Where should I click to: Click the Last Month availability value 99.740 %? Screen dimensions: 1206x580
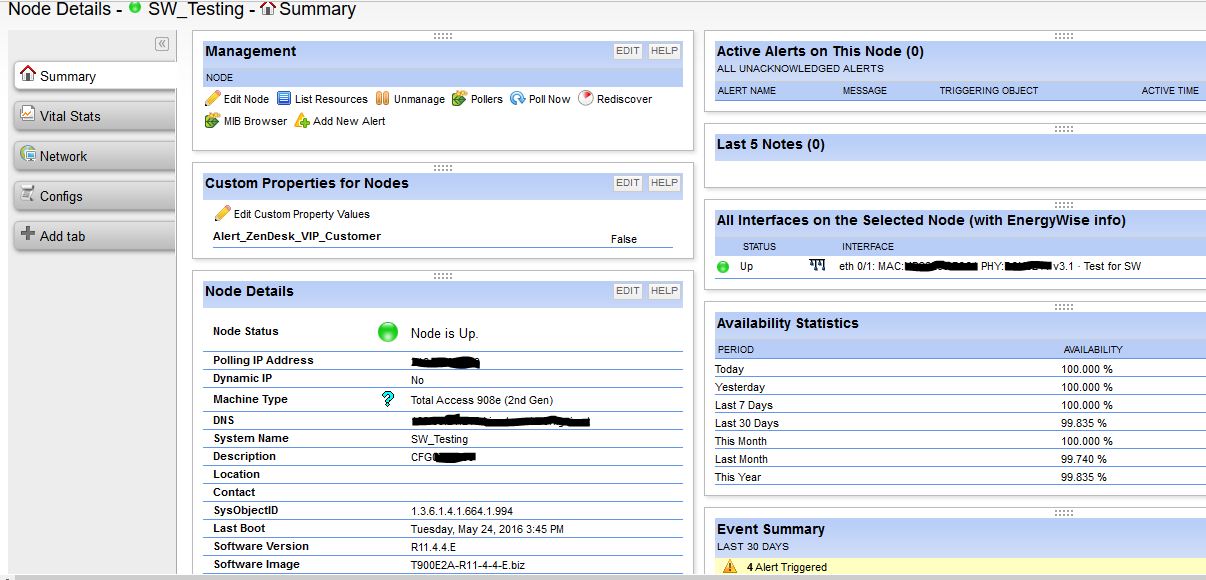click(1084, 459)
